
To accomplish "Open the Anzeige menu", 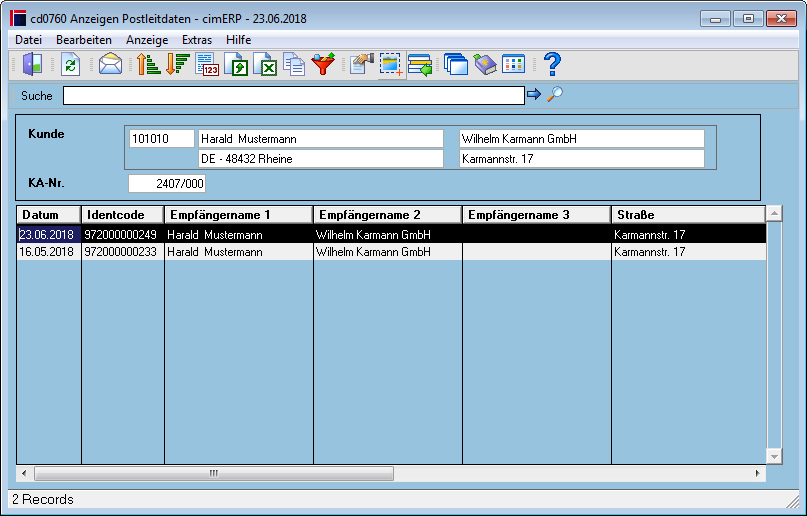I will pyautogui.click(x=147, y=40).
